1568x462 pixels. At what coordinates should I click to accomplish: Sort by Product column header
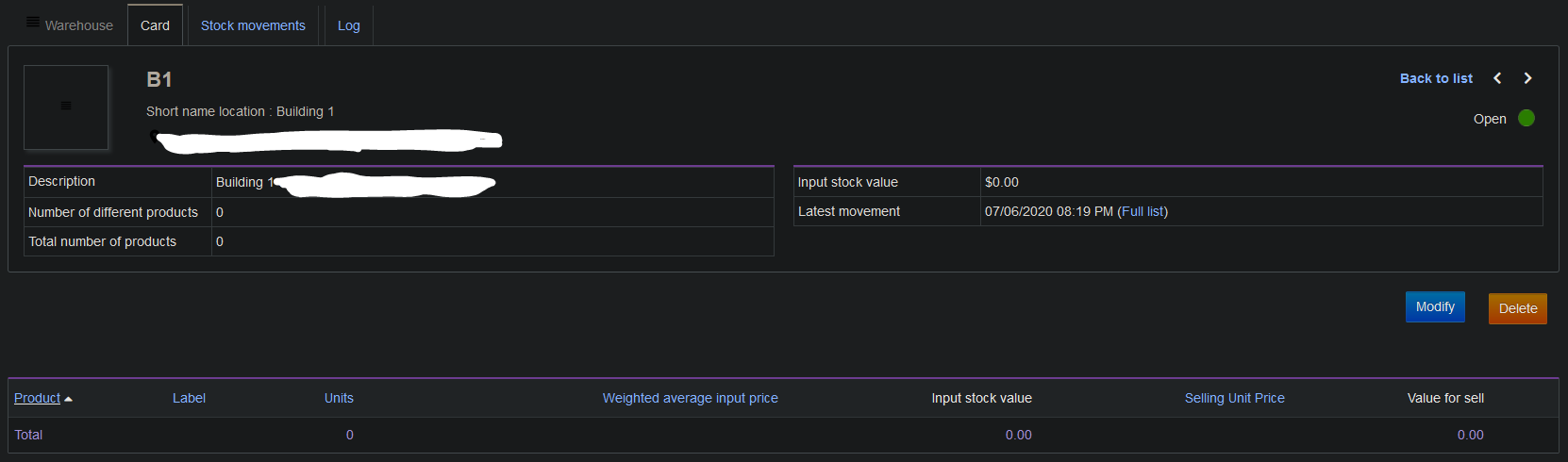[37, 398]
